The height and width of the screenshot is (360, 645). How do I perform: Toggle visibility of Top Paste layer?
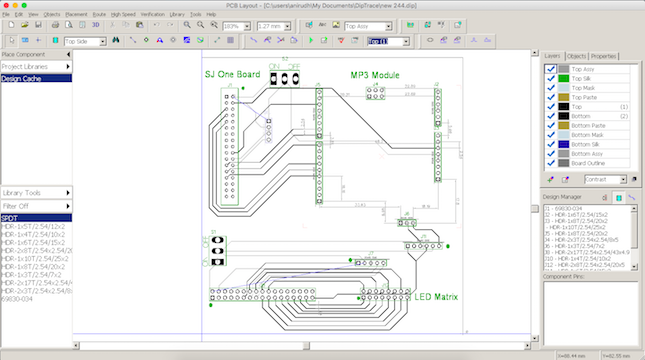[x=551, y=98]
